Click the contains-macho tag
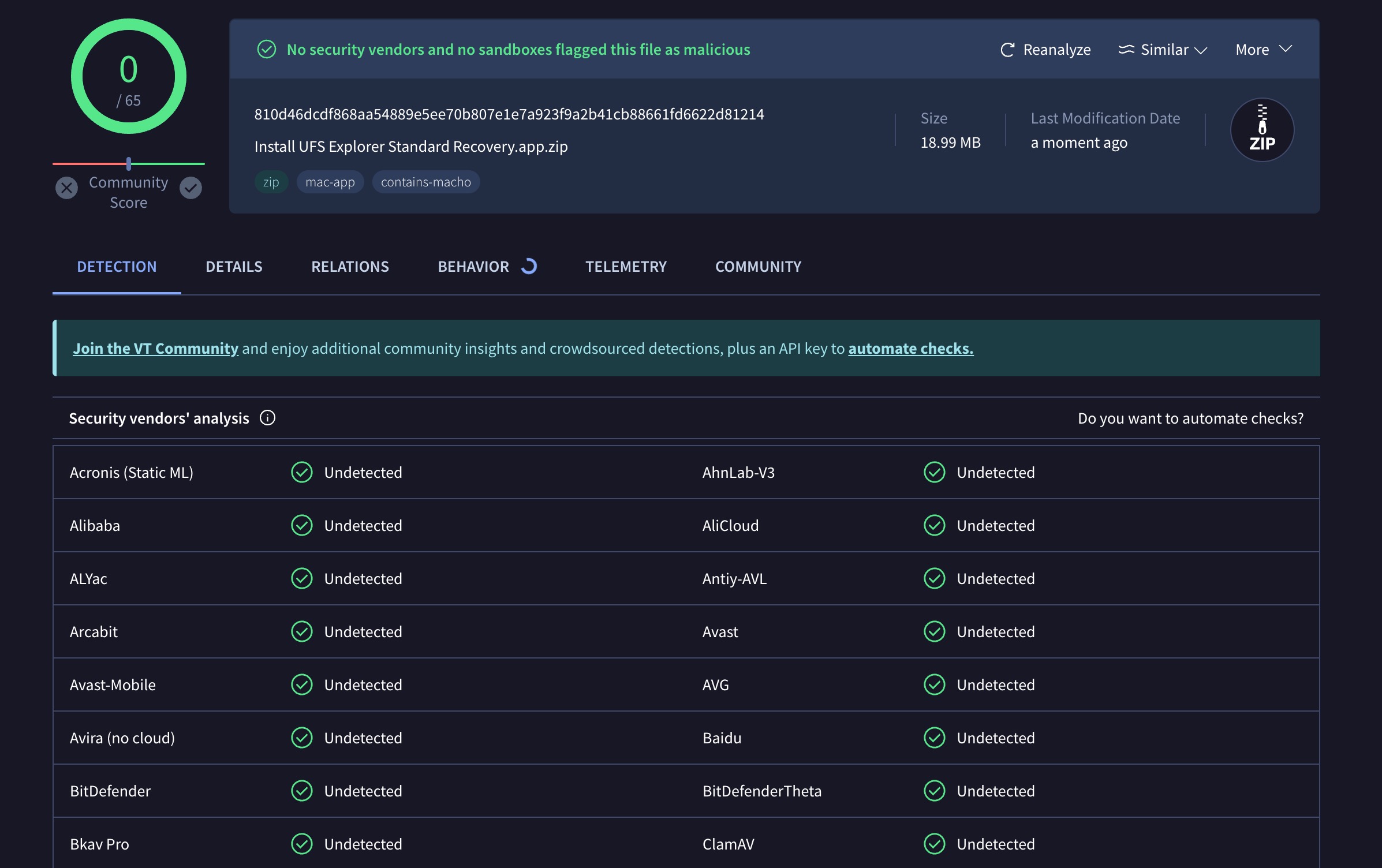This screenshot has height=868, width=1382. 425,182
